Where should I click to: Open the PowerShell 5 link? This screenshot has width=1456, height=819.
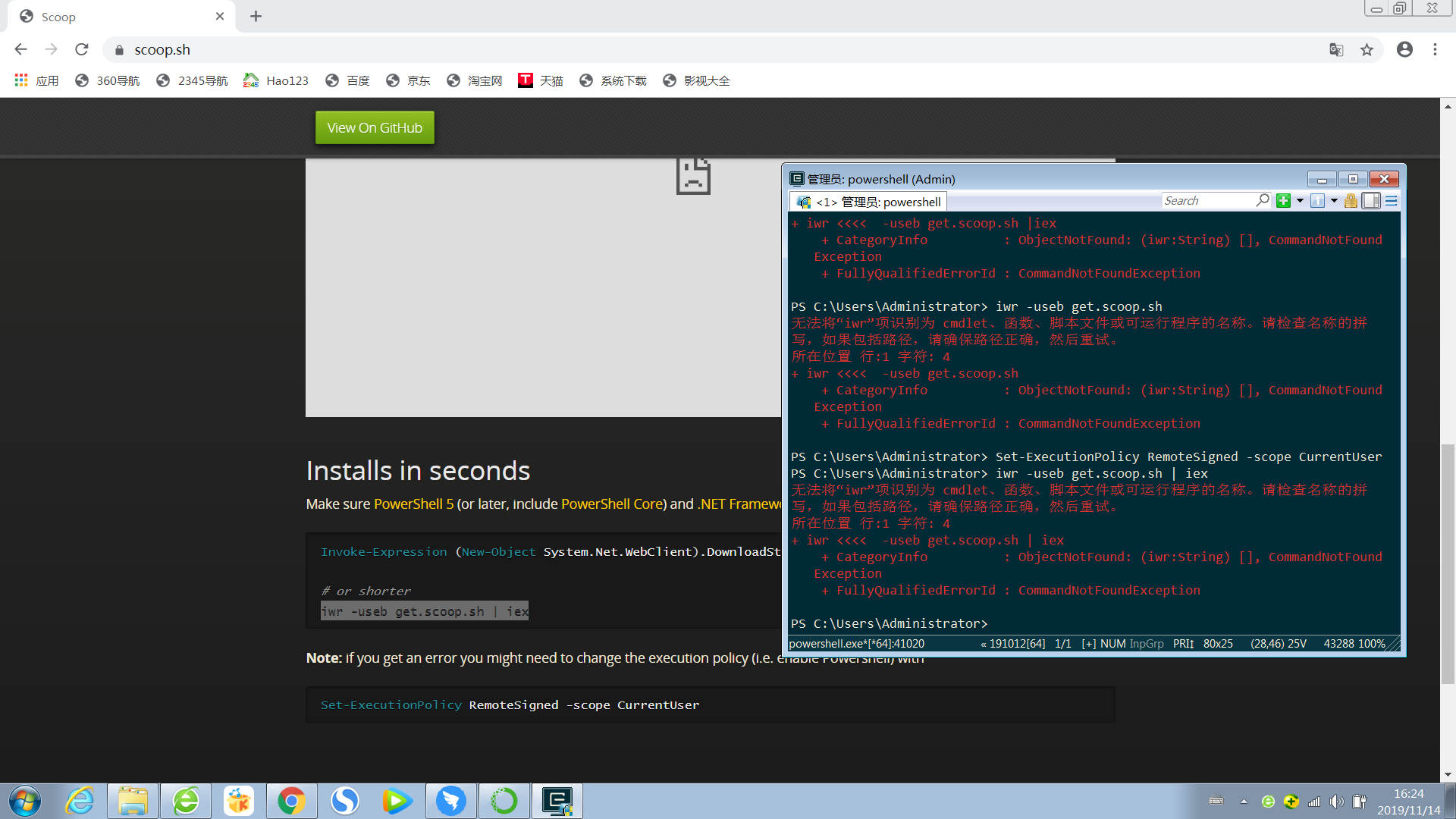point(413,504)
